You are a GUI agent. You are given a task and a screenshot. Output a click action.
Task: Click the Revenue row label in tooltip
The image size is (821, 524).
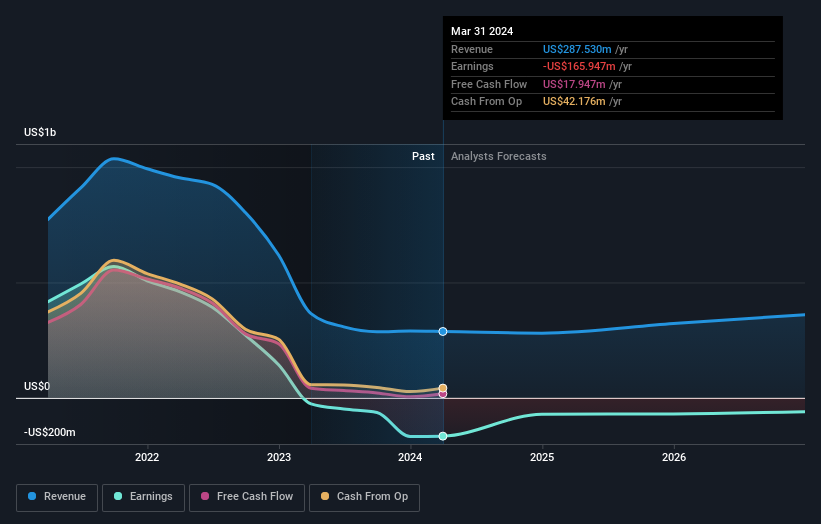click(472, 49)
